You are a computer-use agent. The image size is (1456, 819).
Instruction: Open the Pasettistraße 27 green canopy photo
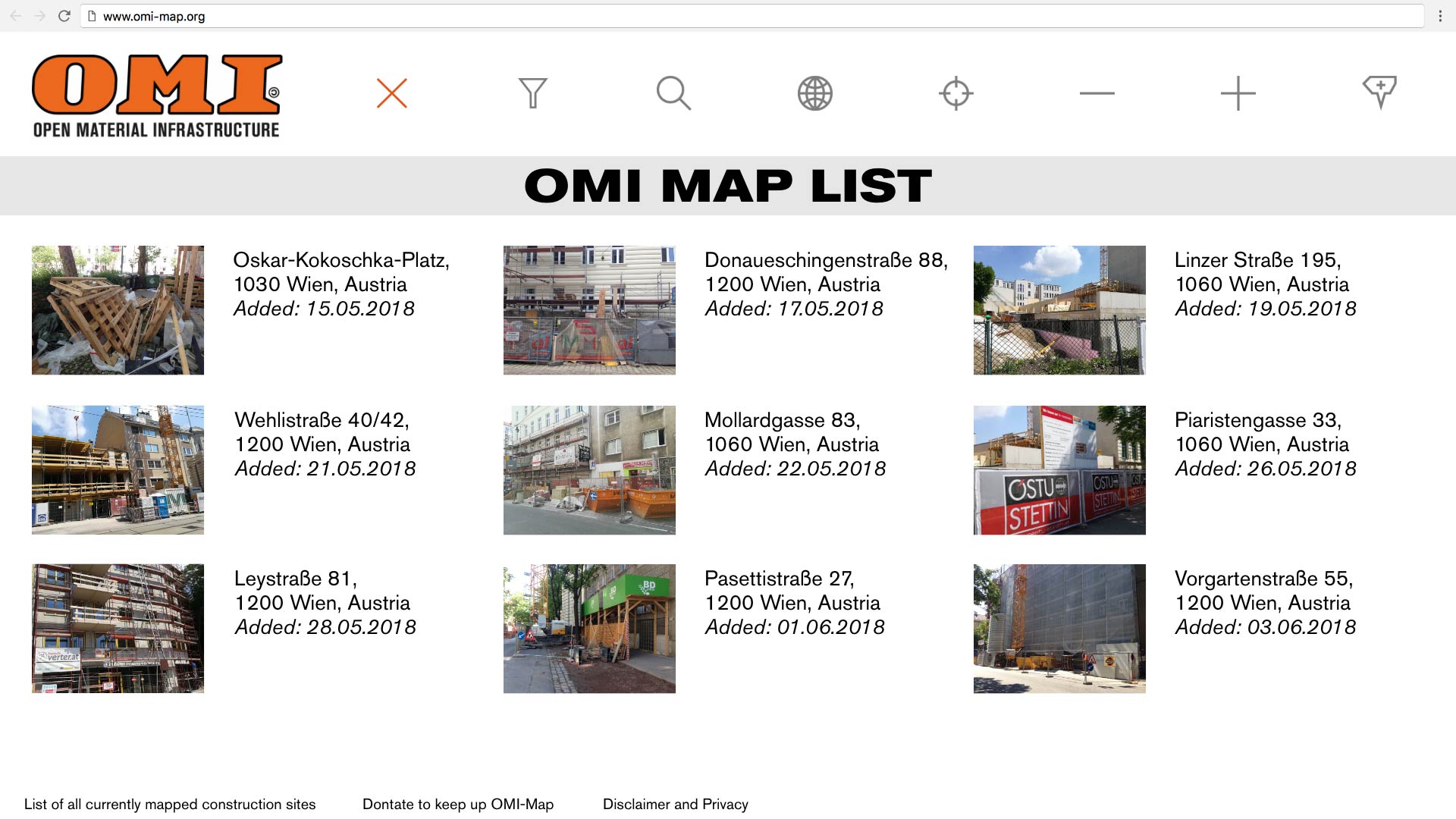tap(589, 628)
